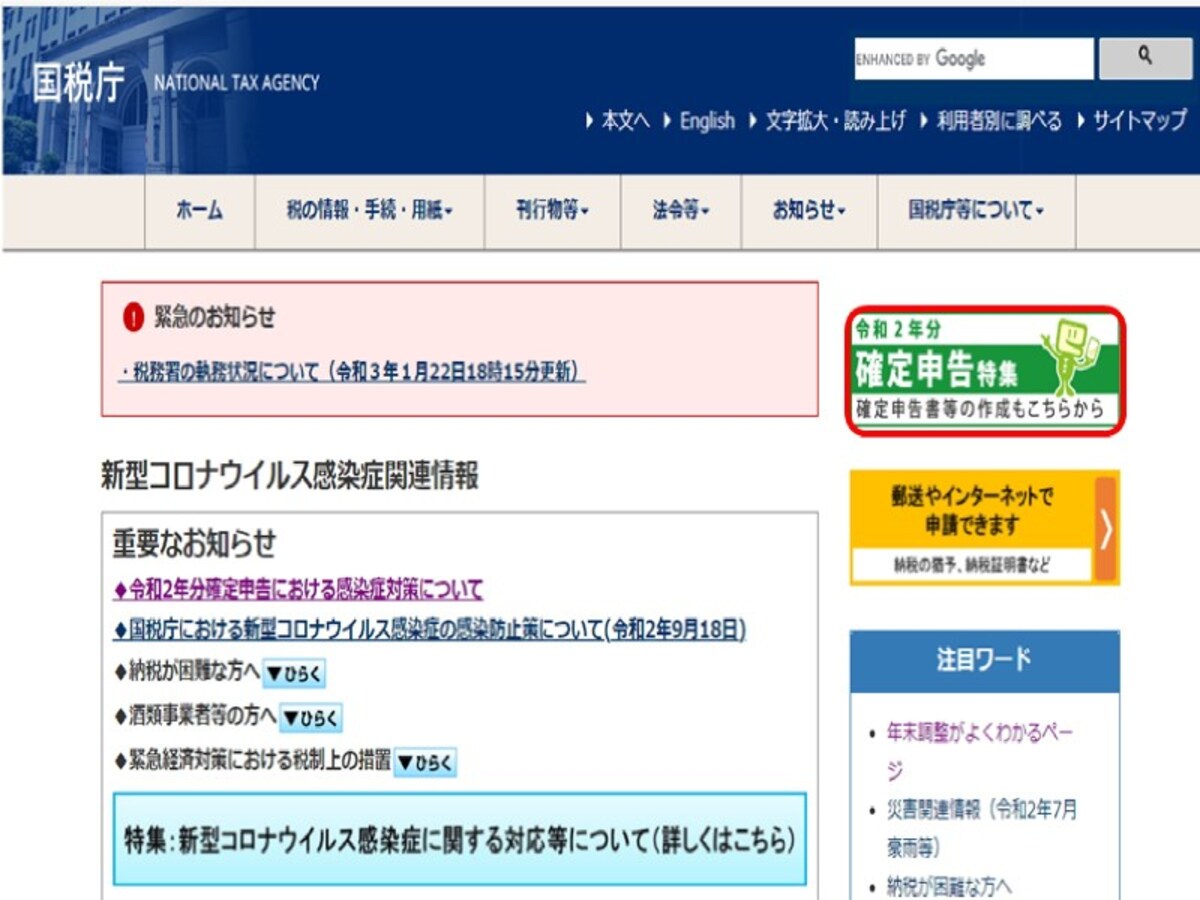Focus the Google search input field
The image size is (1200, 900).
[x=973, y=59]
